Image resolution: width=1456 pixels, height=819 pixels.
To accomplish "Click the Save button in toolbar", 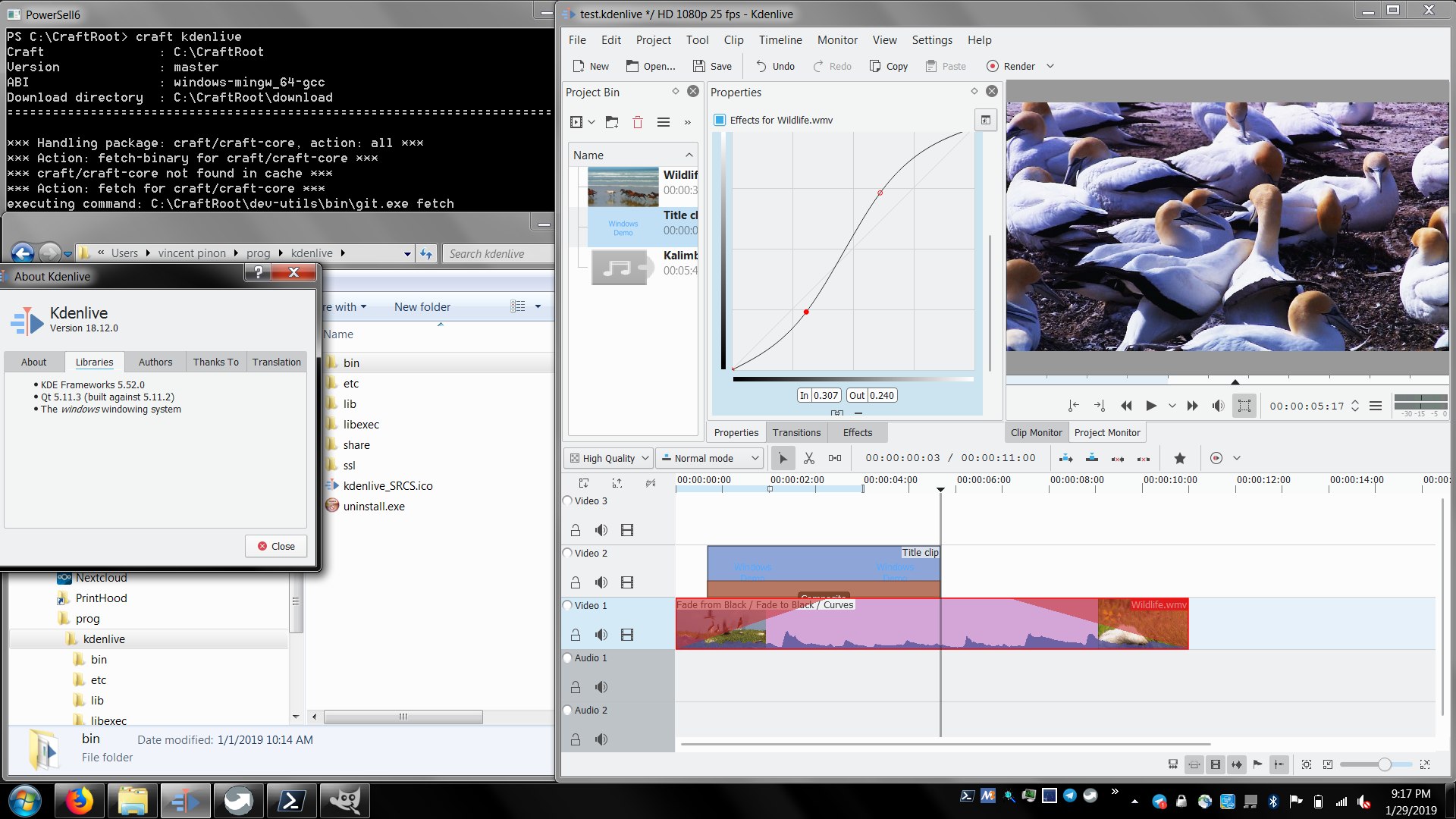I will [712, 66].
